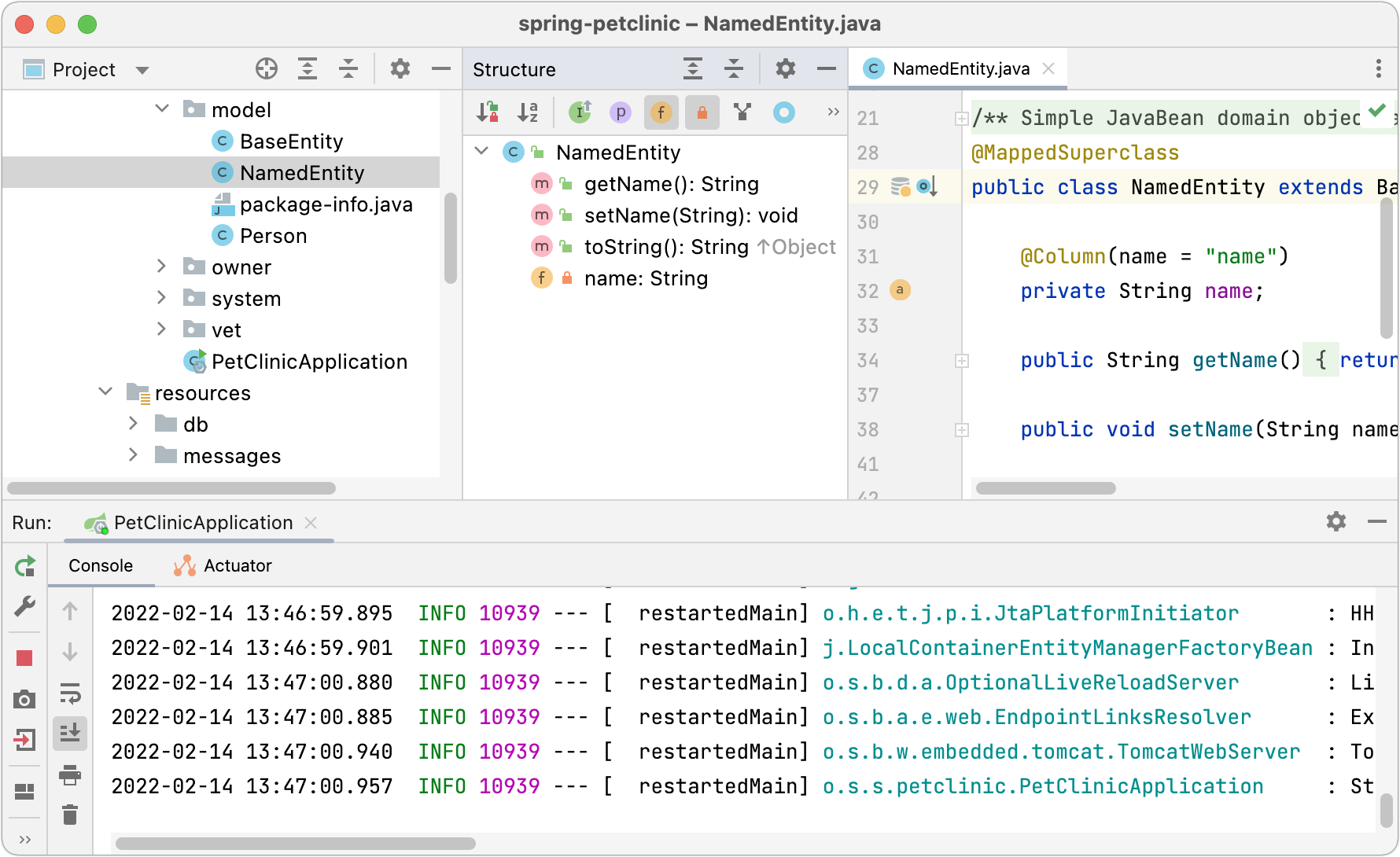Open run configuration settings via the wrench icon
Screen dimensions: 1400x857
click(x=25, y=606)
